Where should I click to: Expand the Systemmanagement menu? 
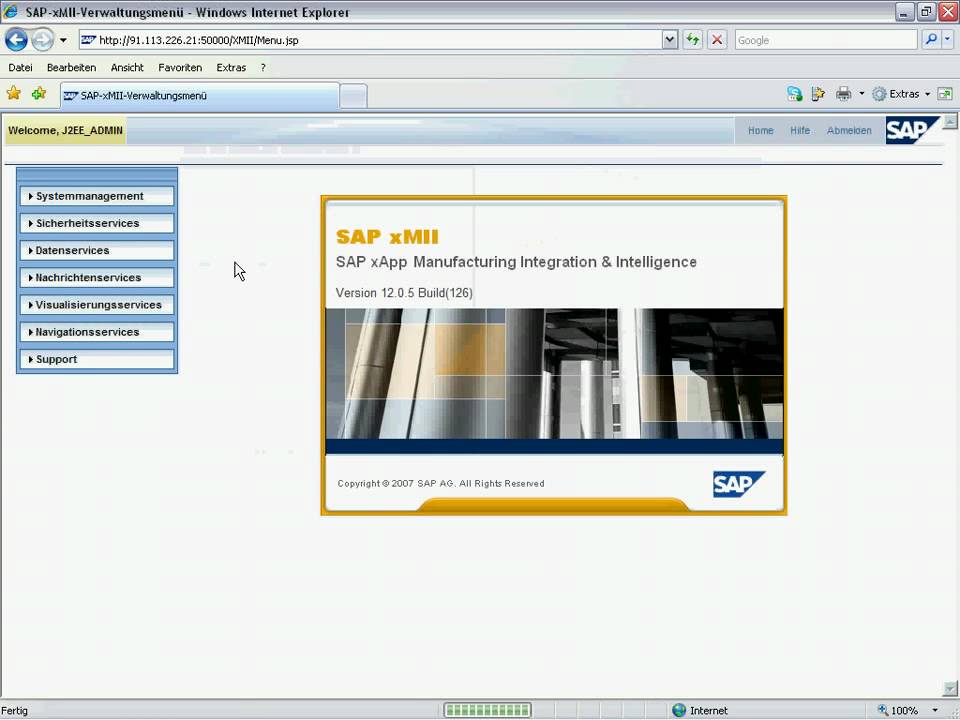(97, 196)
